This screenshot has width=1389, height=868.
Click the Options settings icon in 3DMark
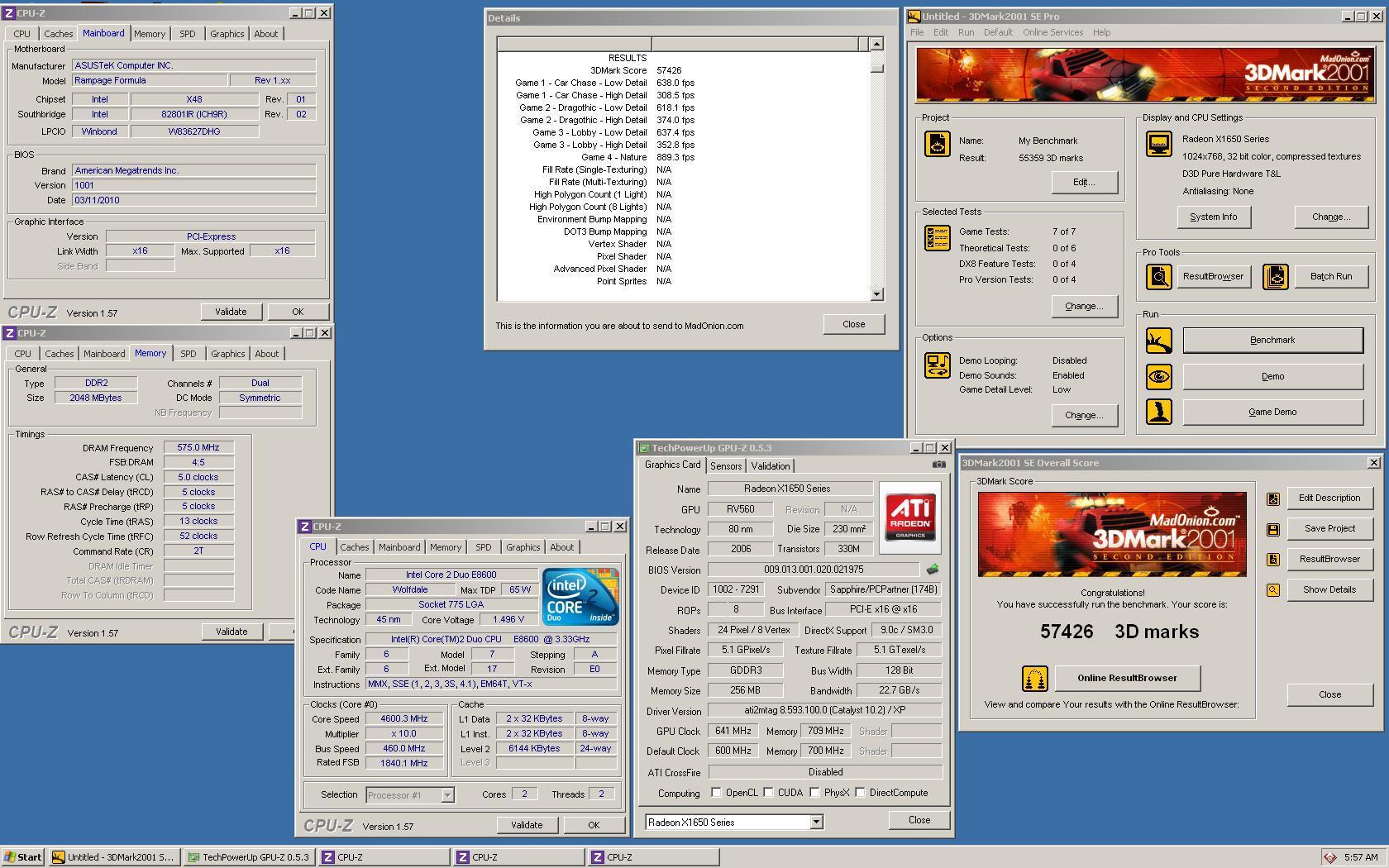point(937,365)
